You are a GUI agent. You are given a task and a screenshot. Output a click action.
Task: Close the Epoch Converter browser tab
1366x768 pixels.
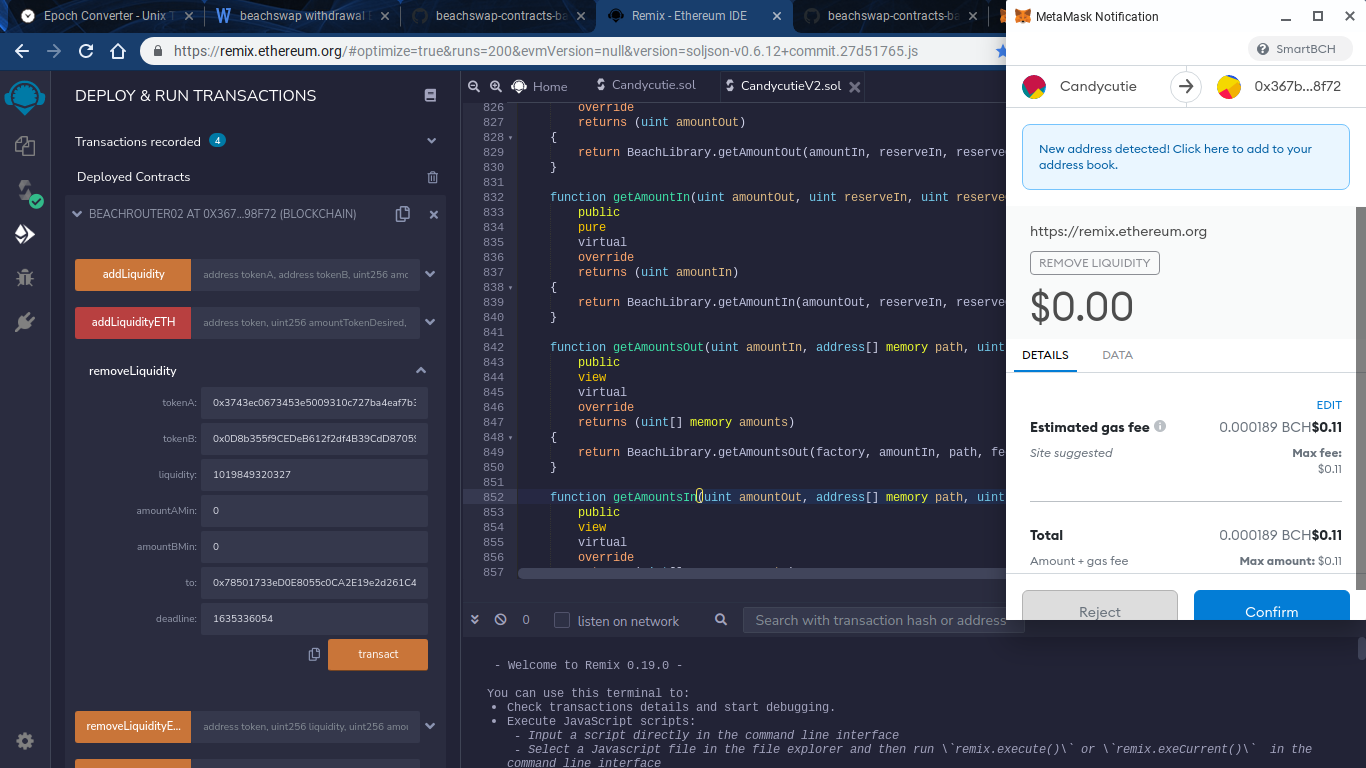pyautogui.click(x=187, y=16)
